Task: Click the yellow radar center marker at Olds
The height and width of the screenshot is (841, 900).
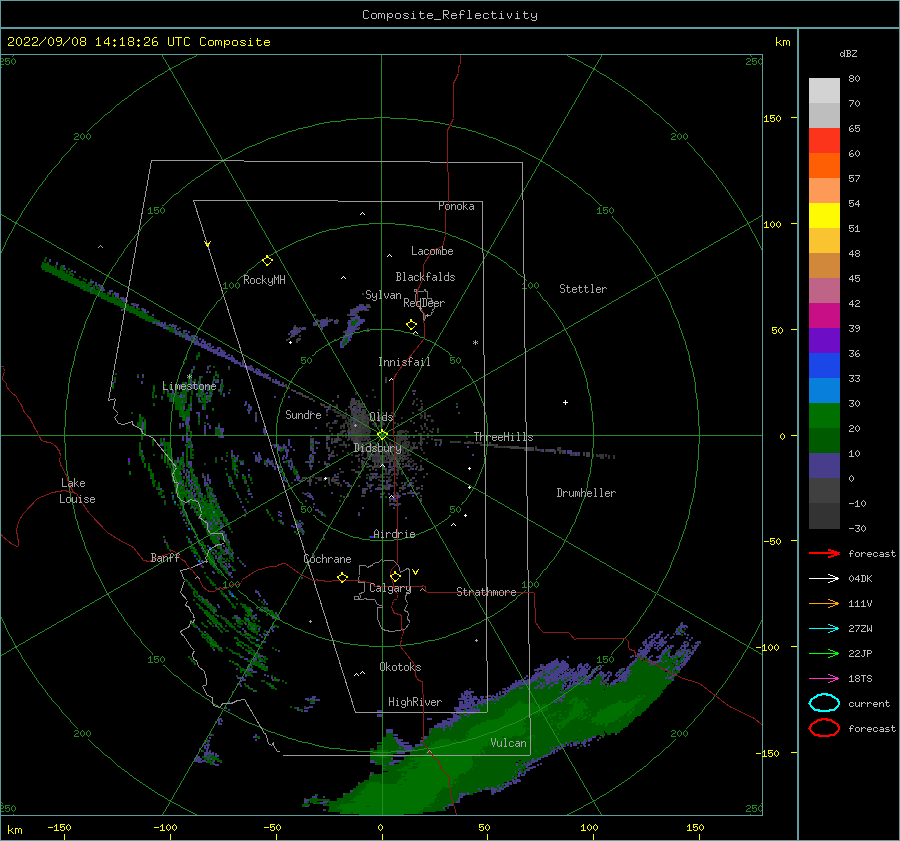Action: [x=382, y=435]
